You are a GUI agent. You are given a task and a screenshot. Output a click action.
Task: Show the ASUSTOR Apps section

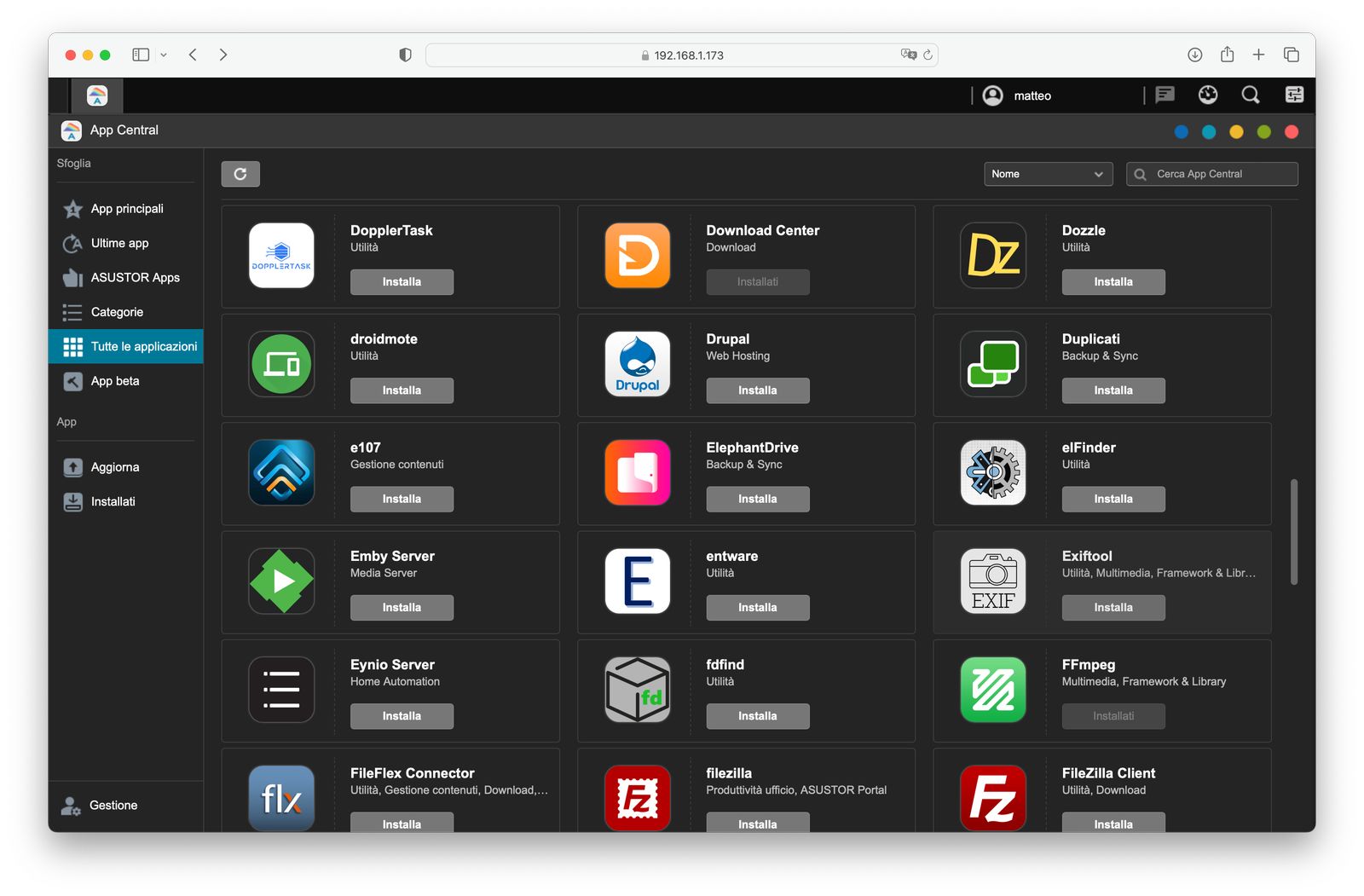126,277
